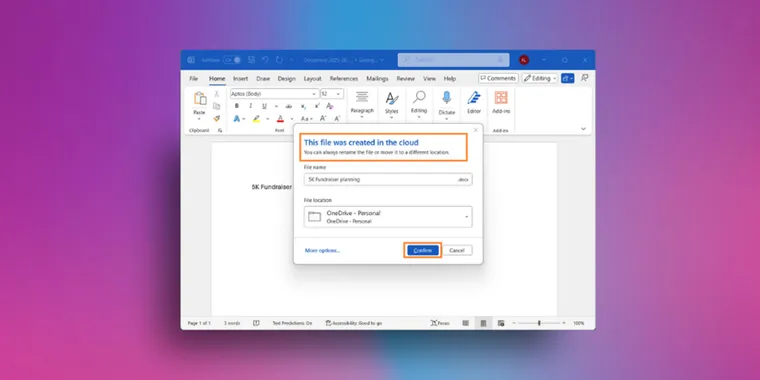Screen dimensions: 760x380
Task: Collapse the ribbon with the chevron
Action: point(584,129)
